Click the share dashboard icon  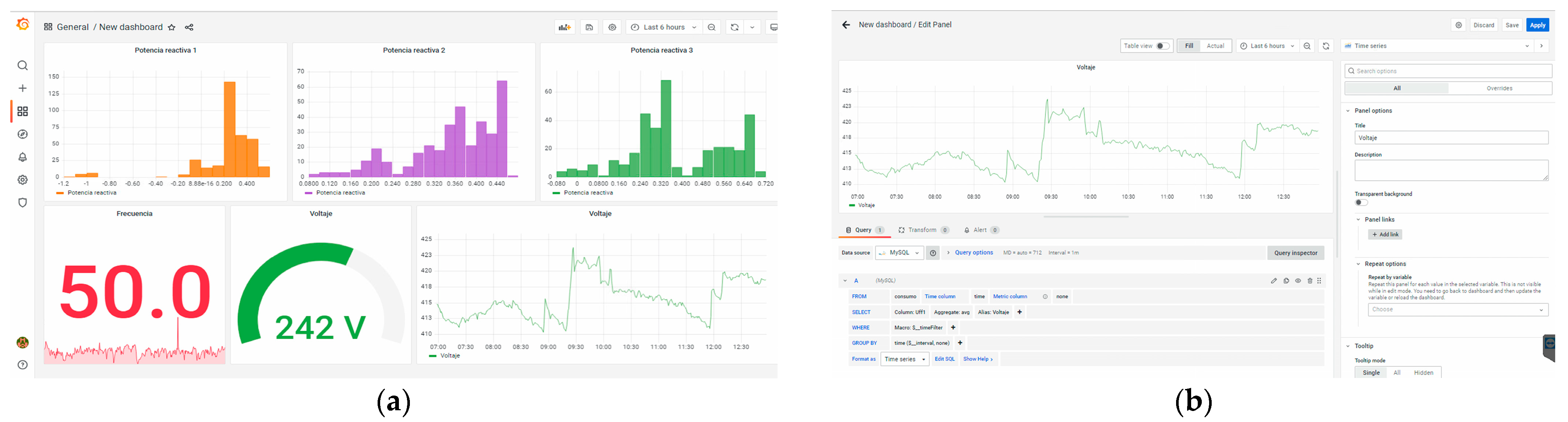point(189,28)
